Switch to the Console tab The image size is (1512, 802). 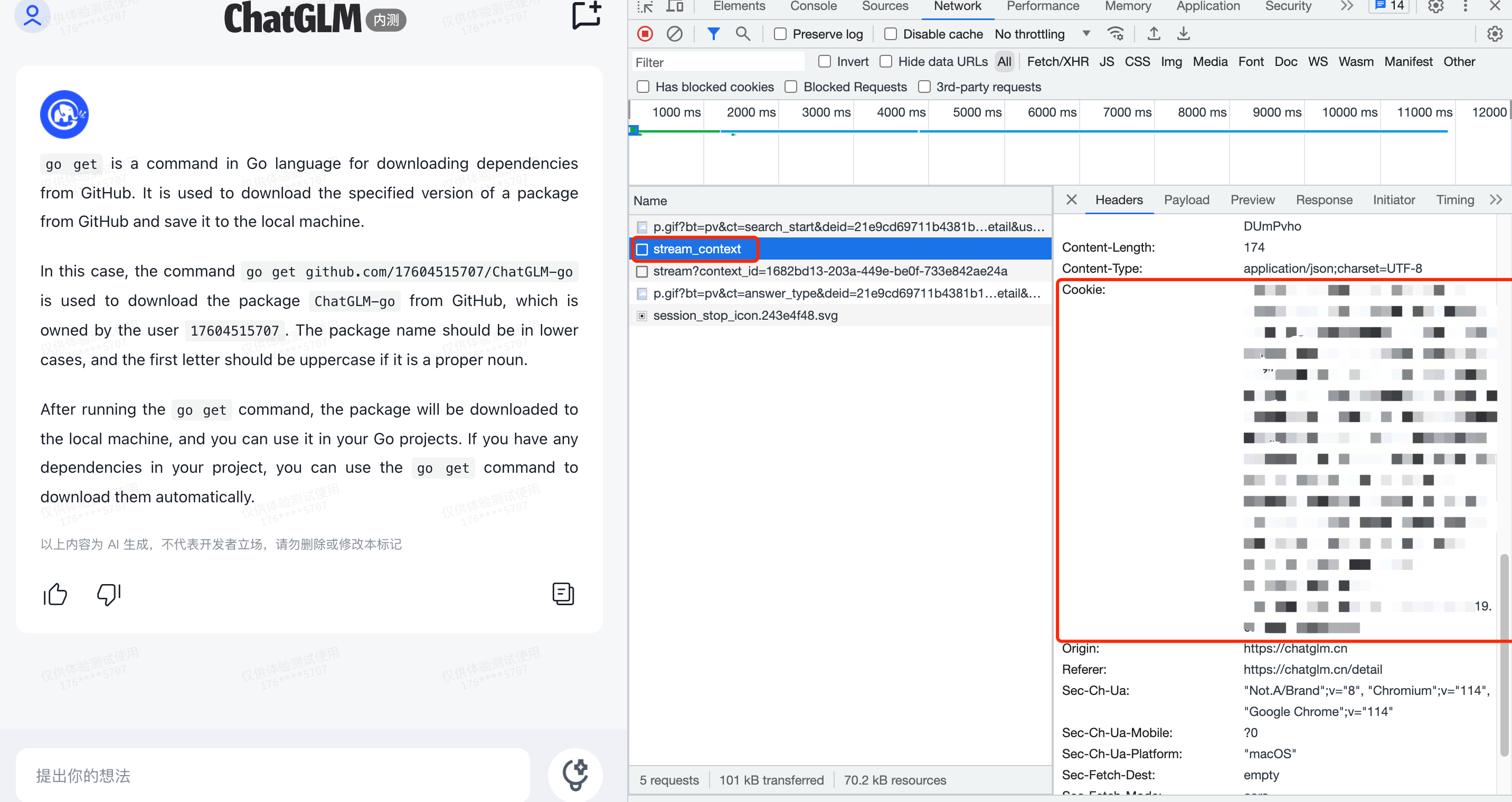[x=813, y=6]
